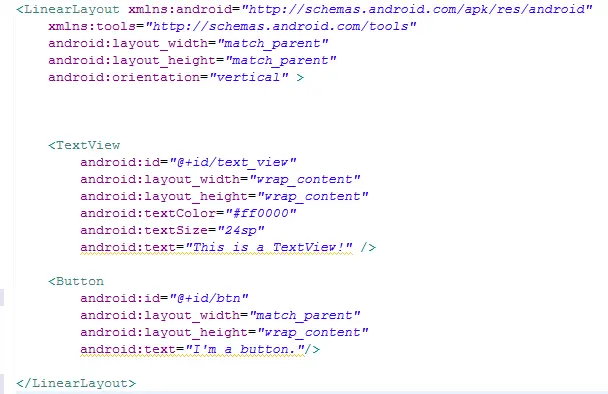Click the <Button opening tag

(x=76, y=281)
